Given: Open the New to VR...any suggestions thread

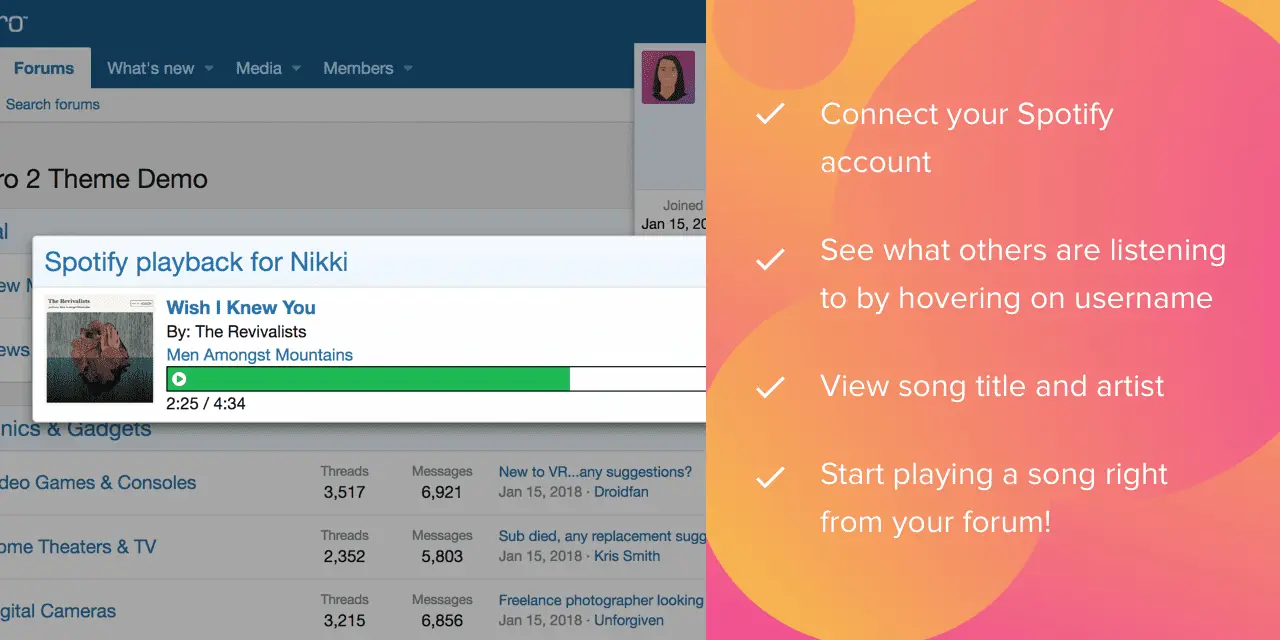Looking at the screenshot, I should pyautogui.click(x=595, y=471).
